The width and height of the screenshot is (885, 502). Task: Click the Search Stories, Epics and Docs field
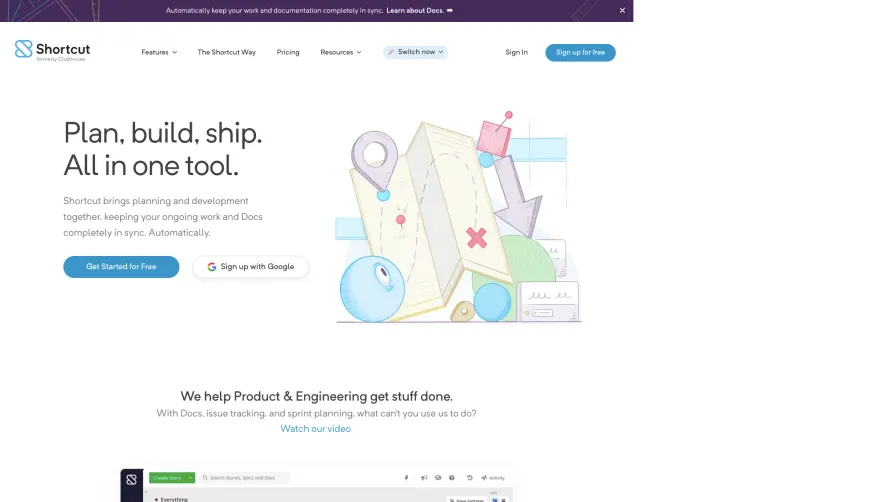click(x=245, y=478)
